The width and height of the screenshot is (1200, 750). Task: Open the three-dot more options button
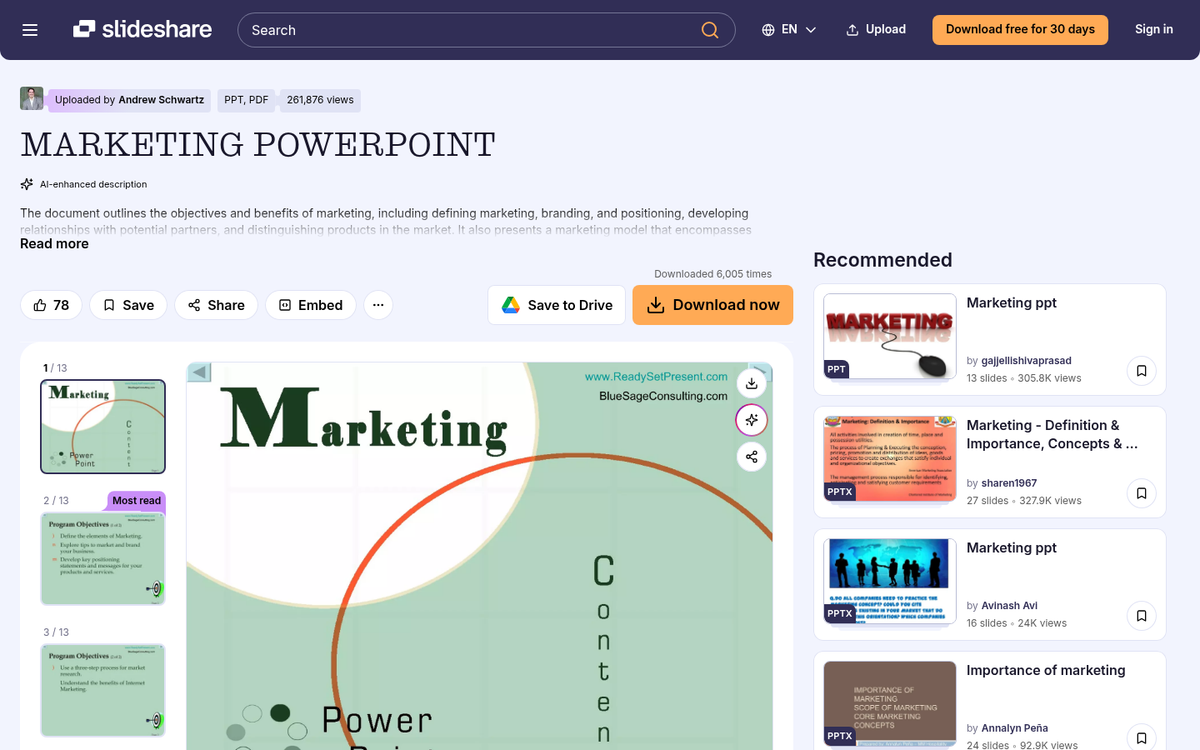click(378, 305)
